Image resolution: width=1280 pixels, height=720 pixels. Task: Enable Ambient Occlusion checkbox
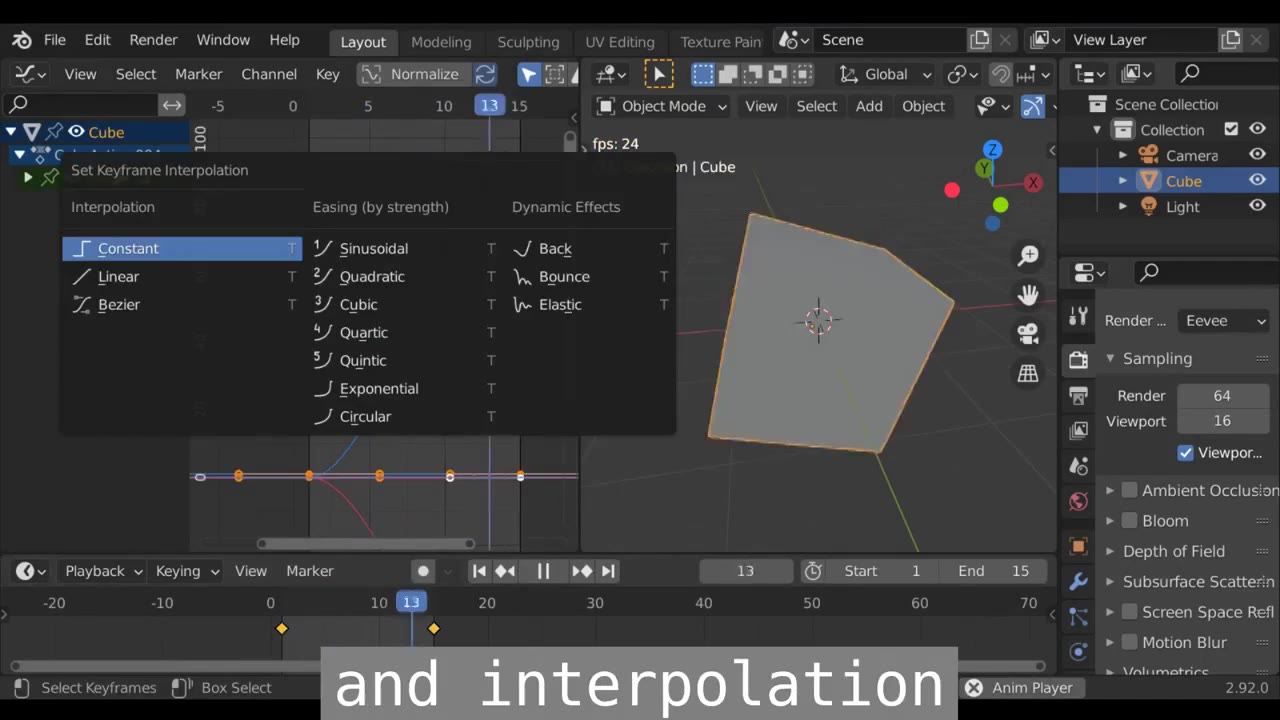pyautogui.click(x=1129, y=490)
